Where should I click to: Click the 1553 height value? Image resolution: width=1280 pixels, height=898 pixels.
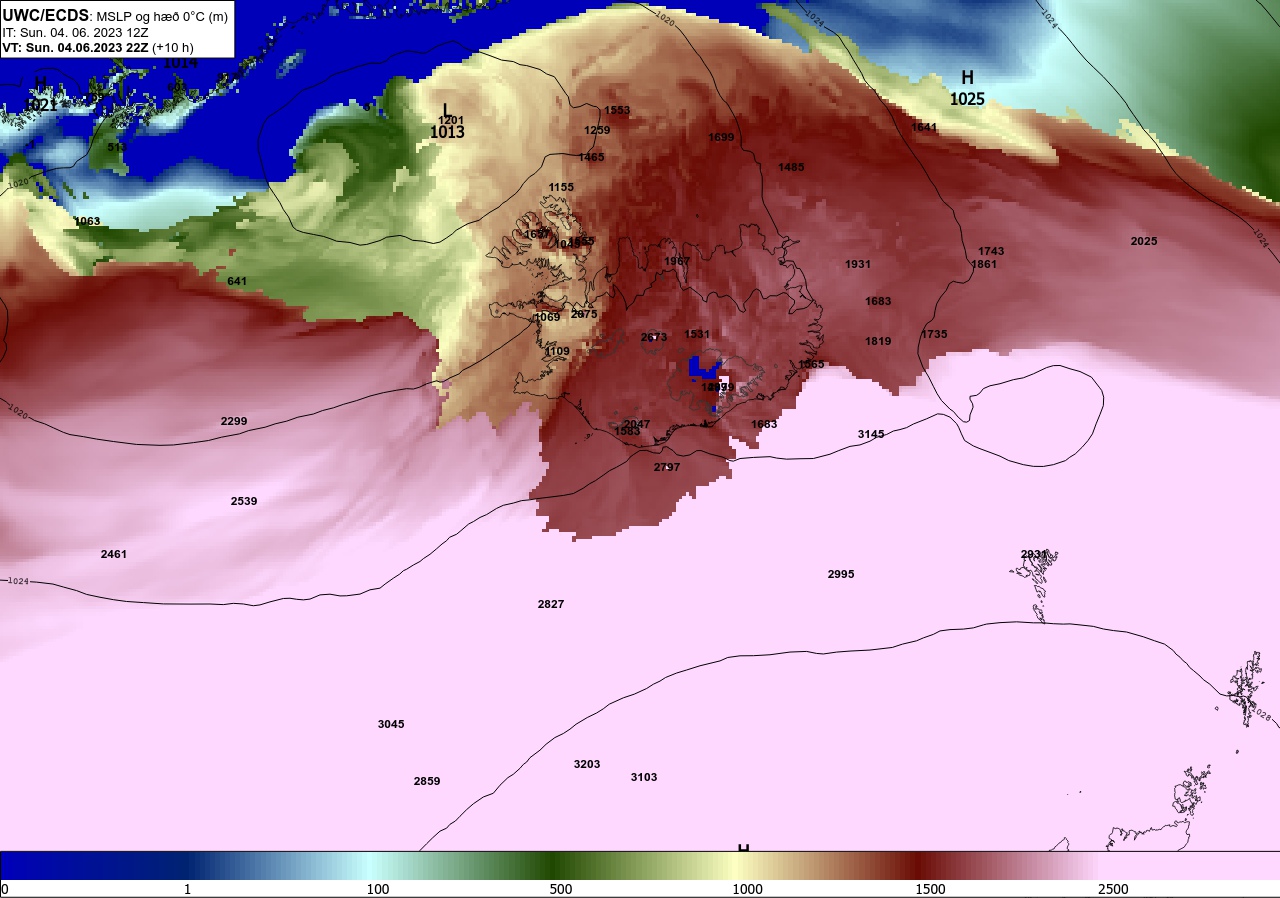click(x=617, y=110)
